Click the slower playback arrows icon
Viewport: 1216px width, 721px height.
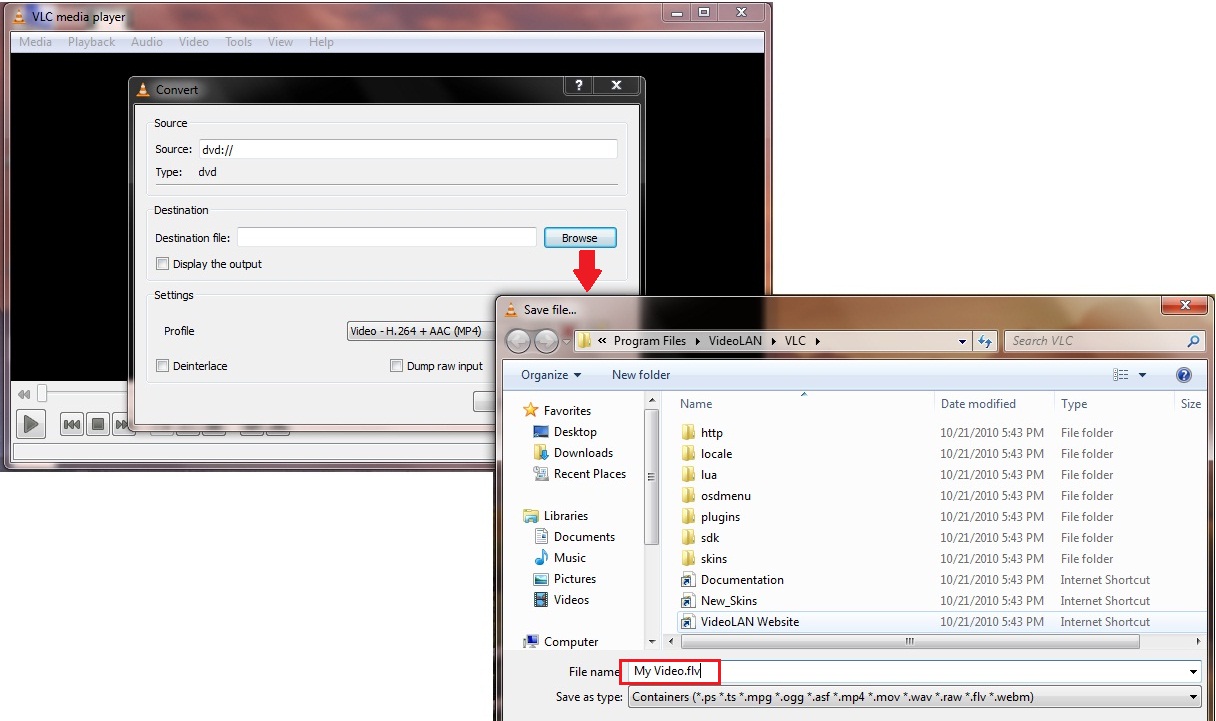pos(24,394)
